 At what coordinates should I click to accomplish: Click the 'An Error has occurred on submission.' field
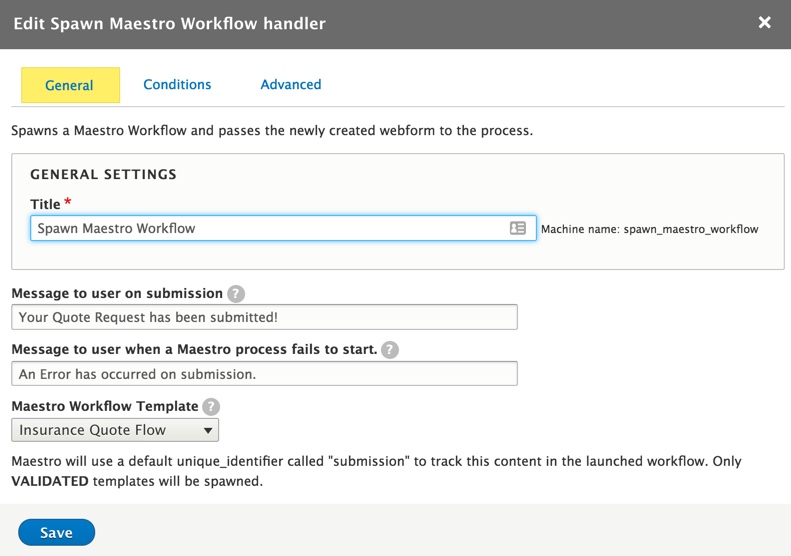264,373
